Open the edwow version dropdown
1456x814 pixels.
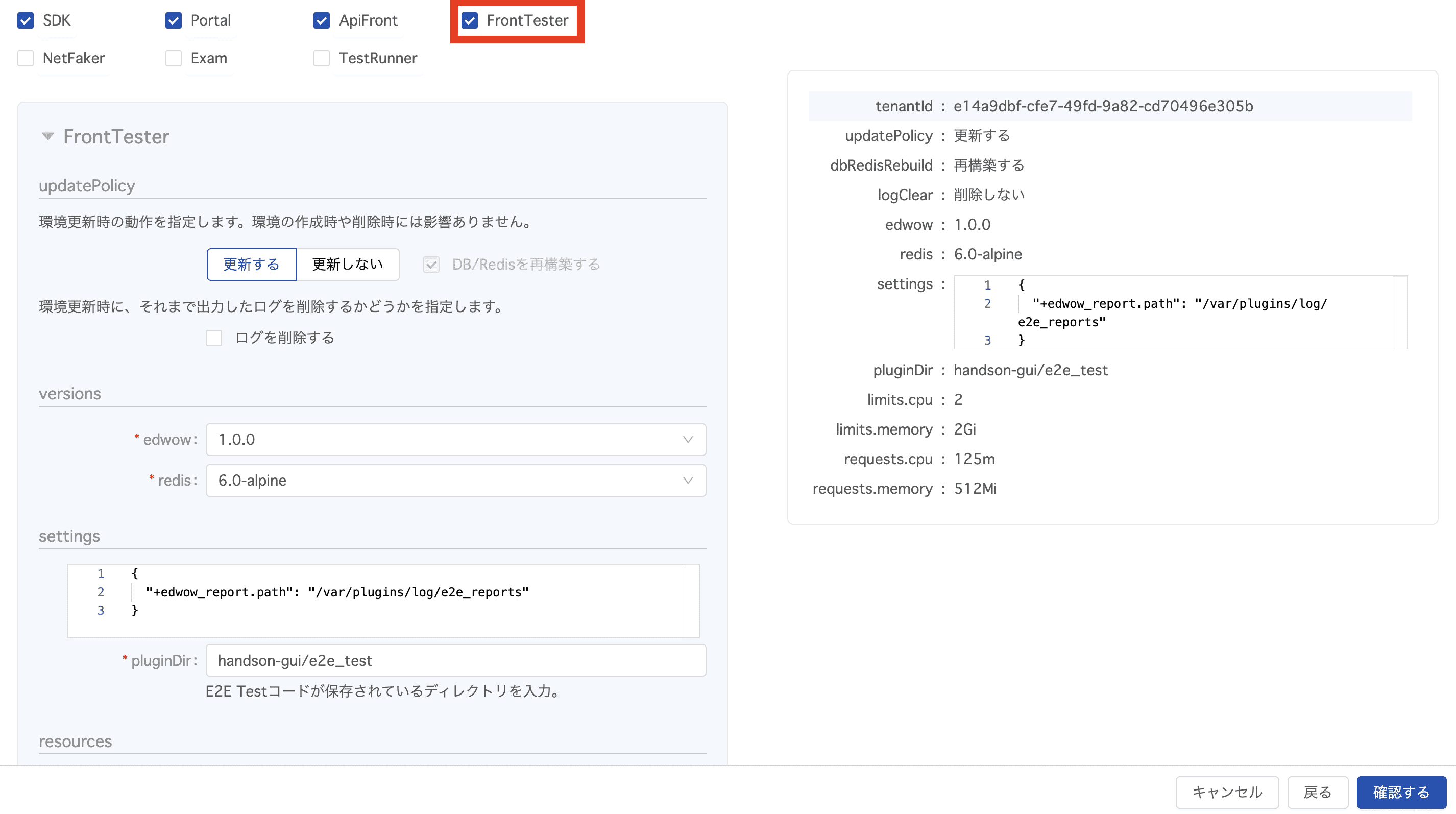[x=455, y=440]
